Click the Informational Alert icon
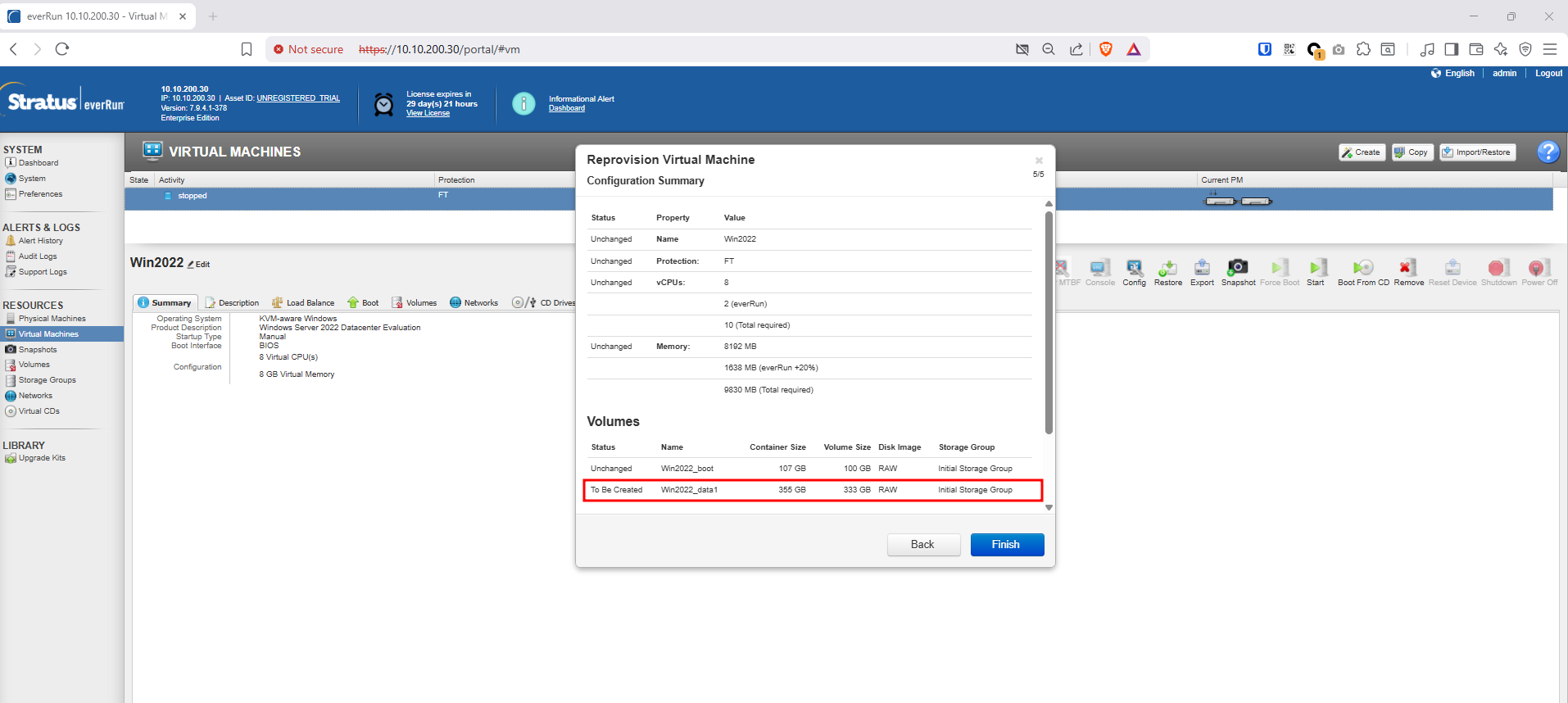 pyautogui.click(x=523, y=103)
